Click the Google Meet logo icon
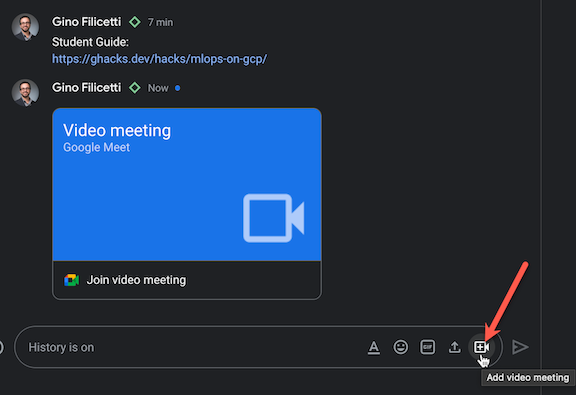The image size is (576, 395). point(72,280)
